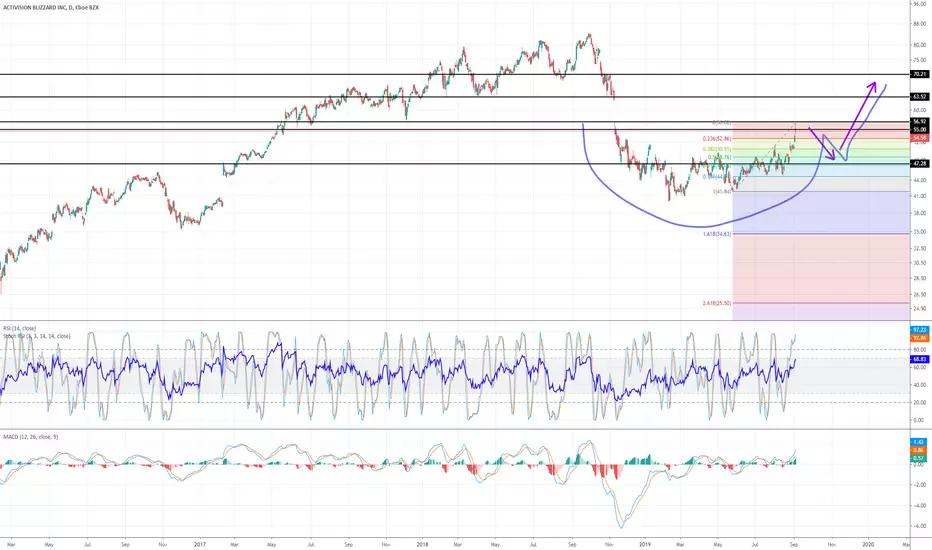The image size is (932, 550).
Task: Click the 70.21 price line label
Action: point(920,74)
